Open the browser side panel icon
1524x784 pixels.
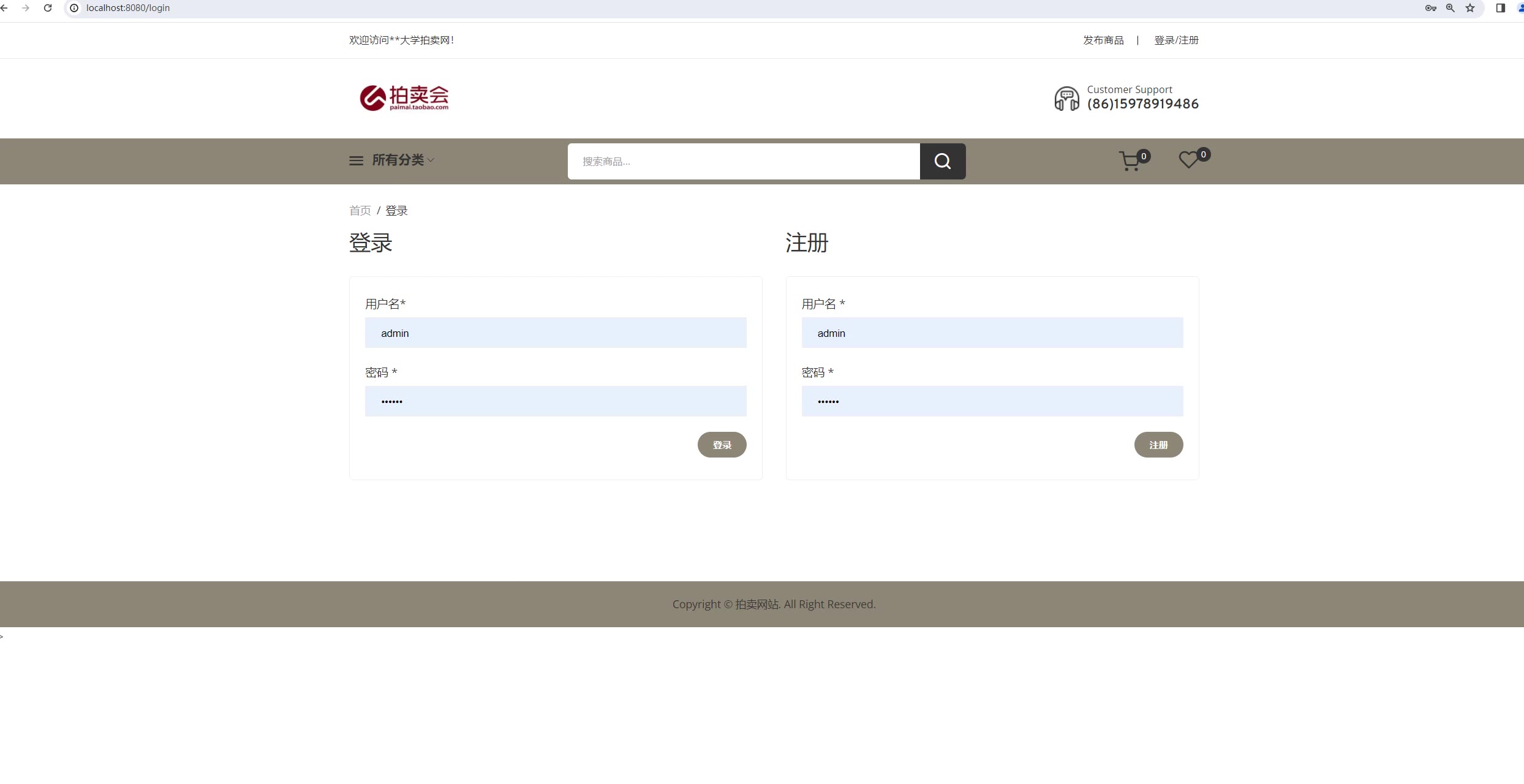1500,8
